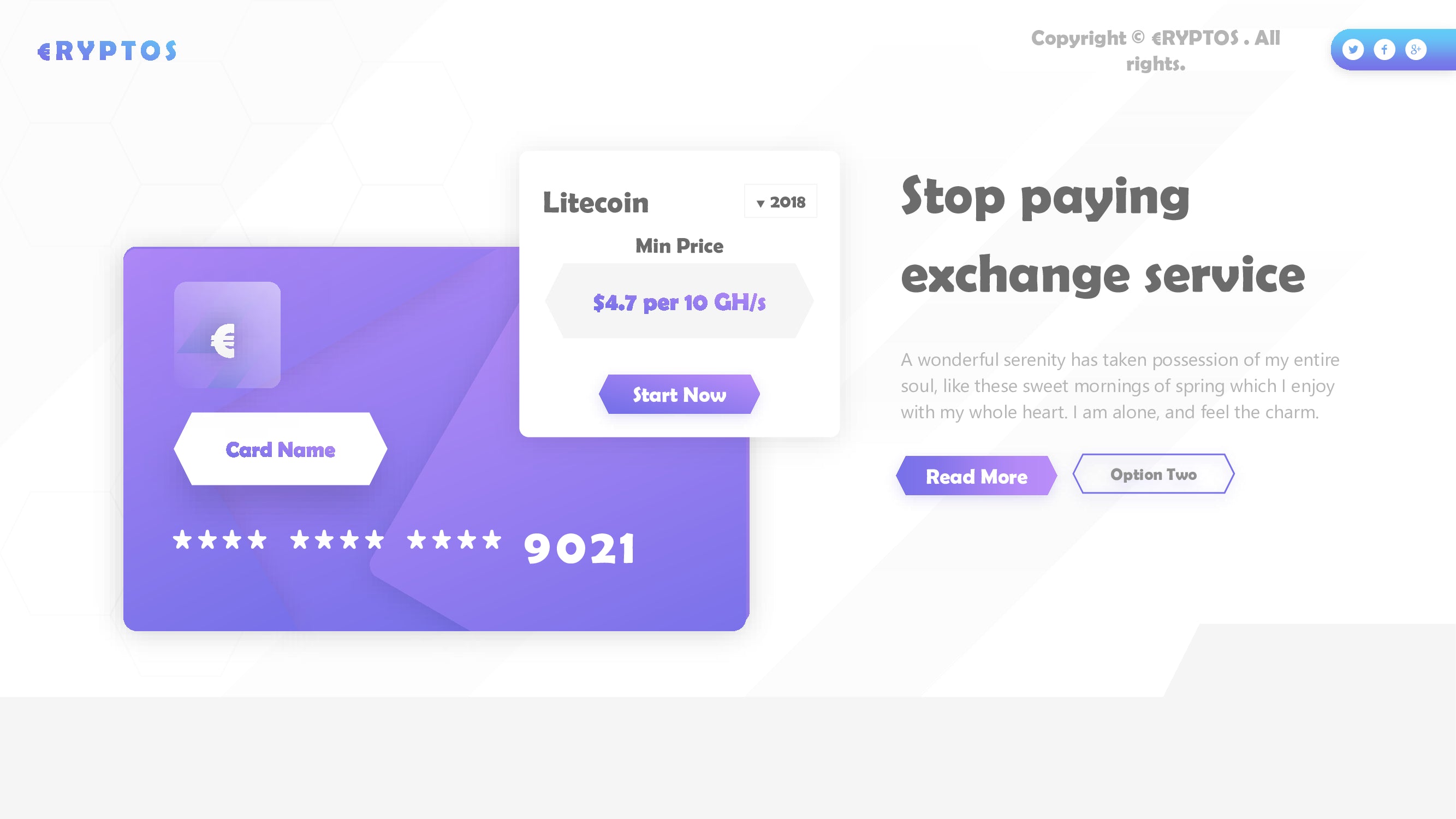Enable the Start Now mining option
The image size is (1456, 819).
coord(679,394)
